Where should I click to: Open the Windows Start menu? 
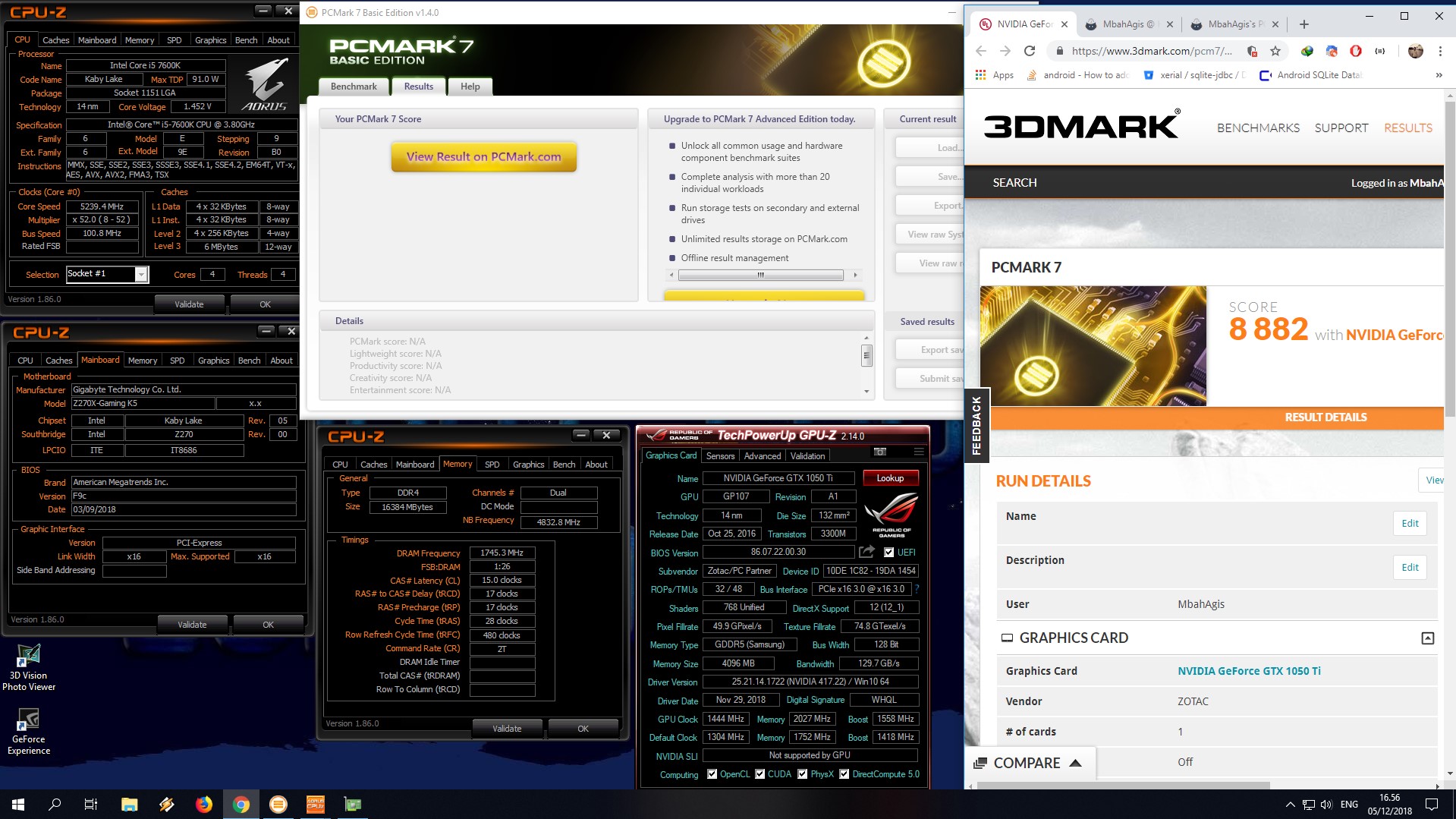pyautogui.click(x=18, y=805)
